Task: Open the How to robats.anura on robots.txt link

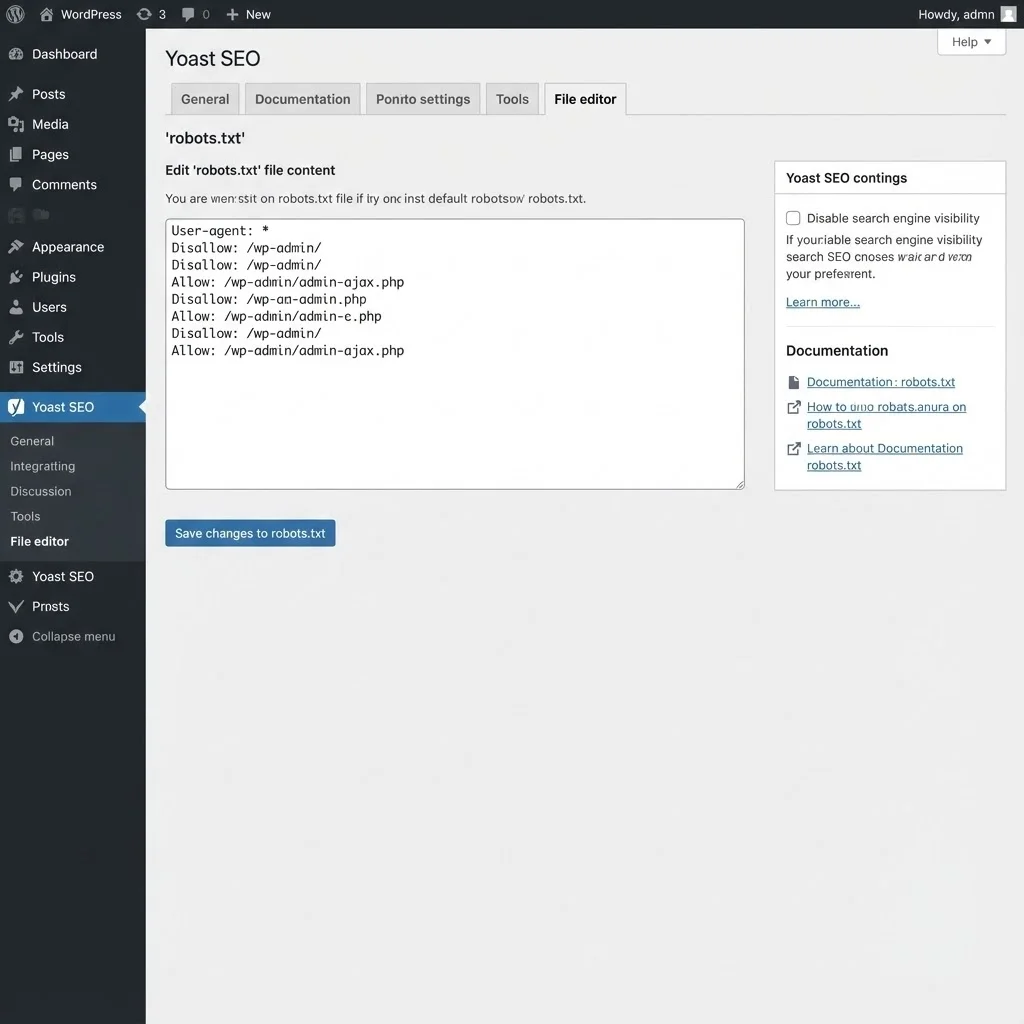Action: click(886, 415)
